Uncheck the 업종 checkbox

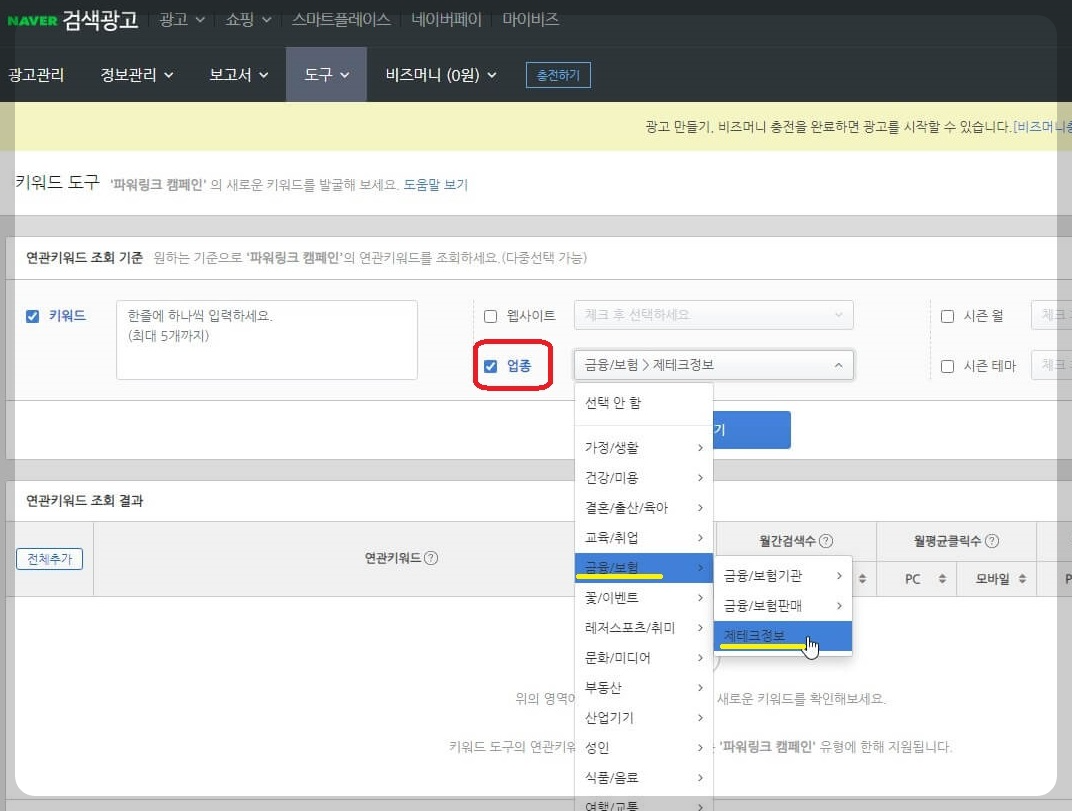coord(490,366)
